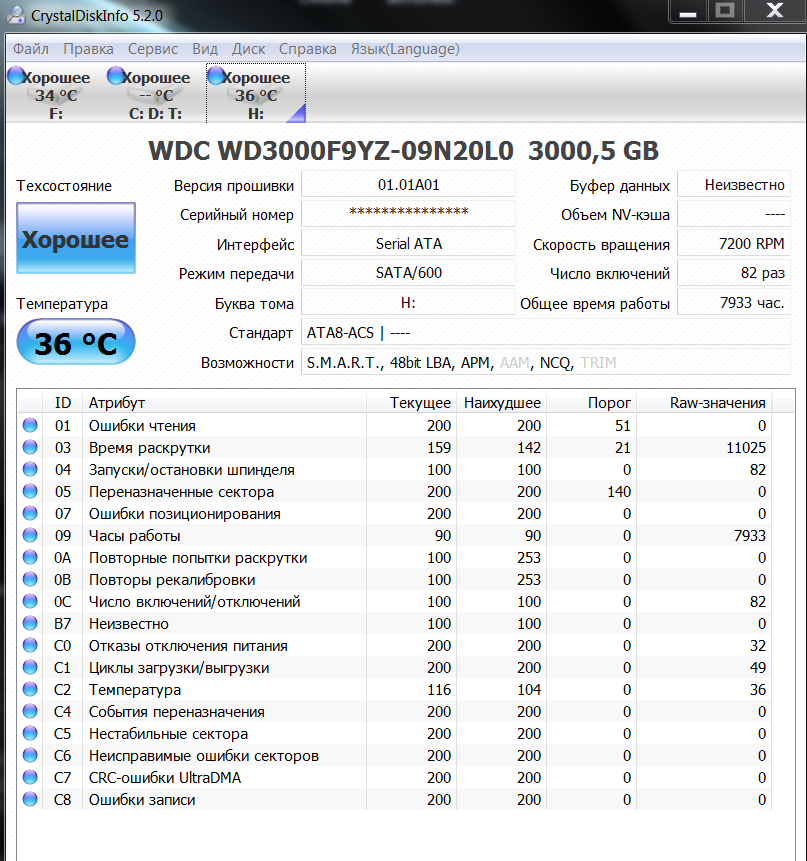Click the power-on hours 7933 час.
The image size is (807, 861).
[734, 303]
